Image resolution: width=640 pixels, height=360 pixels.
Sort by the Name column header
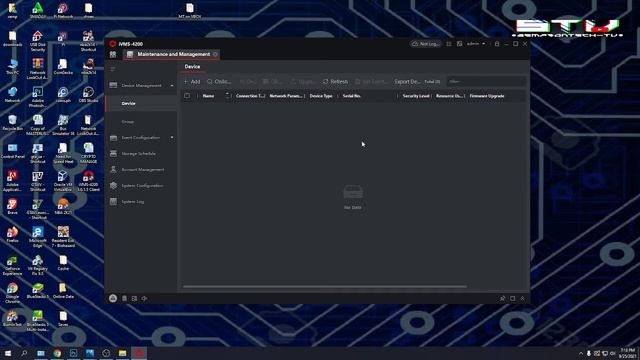pos(209,96)
